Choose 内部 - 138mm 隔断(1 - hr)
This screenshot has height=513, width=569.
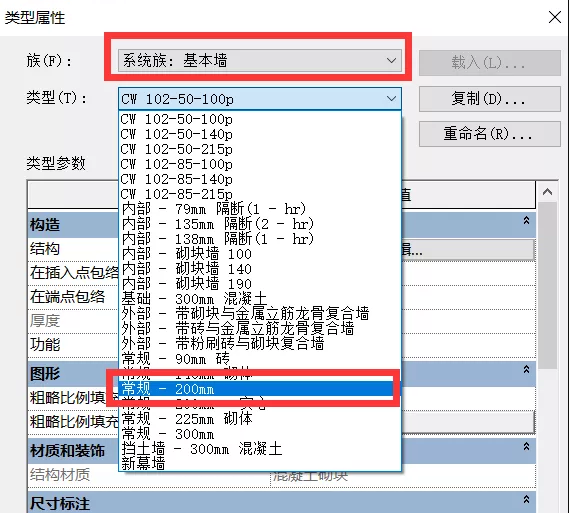click(260, 239)
